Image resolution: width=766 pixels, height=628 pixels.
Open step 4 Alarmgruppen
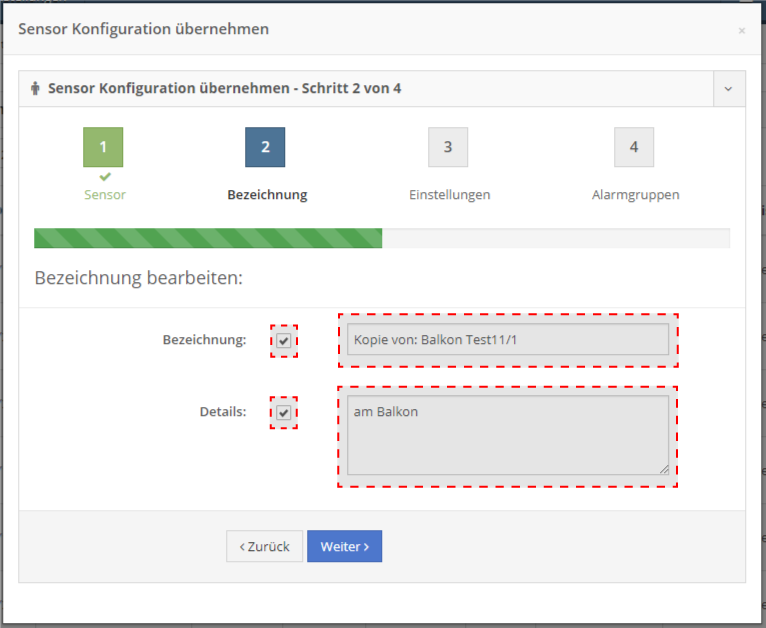point(634,147)
